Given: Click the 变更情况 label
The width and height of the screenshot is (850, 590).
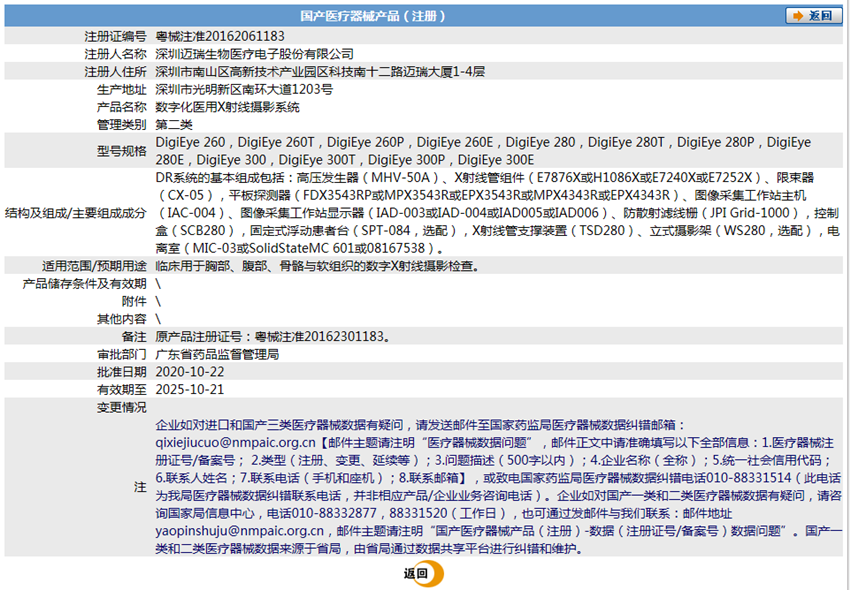Looking at the screenshot, I should click(121, 407).
